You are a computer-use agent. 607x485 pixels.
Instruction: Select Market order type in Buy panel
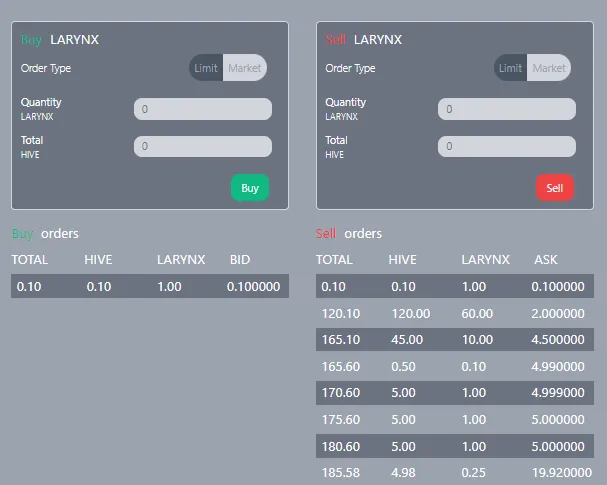pos(245,68)
